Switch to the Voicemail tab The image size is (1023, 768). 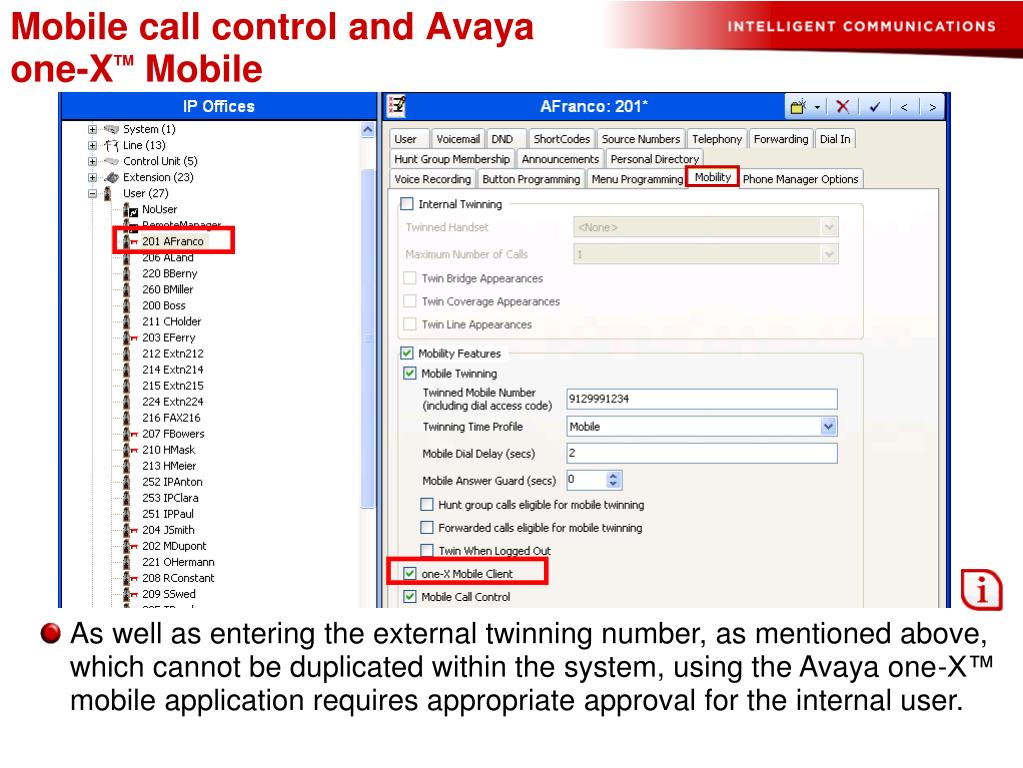tap(457, 139)
